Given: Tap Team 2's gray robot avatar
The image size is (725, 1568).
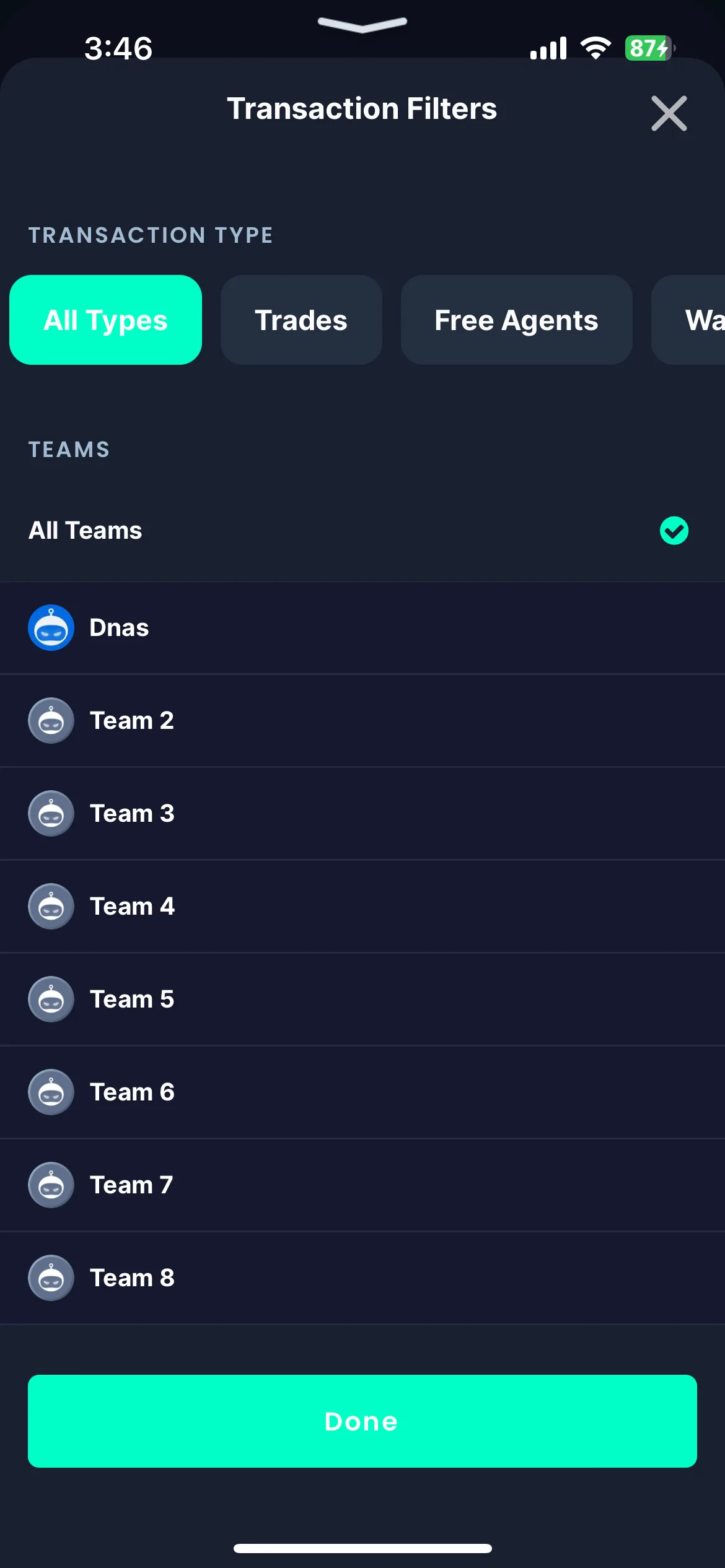Looking at the screenshot, I should coord(51,720).
